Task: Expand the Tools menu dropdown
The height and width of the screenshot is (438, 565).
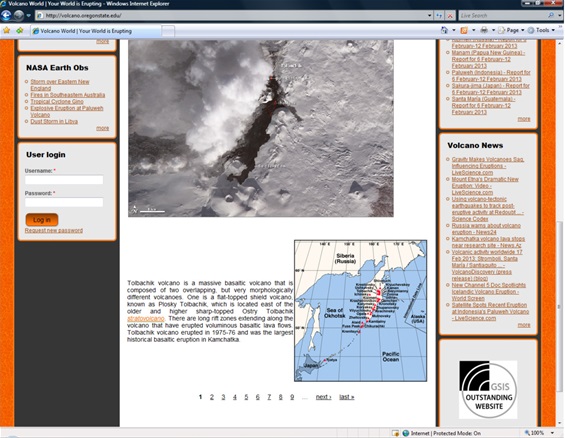Action: click(x=541, y=30)
